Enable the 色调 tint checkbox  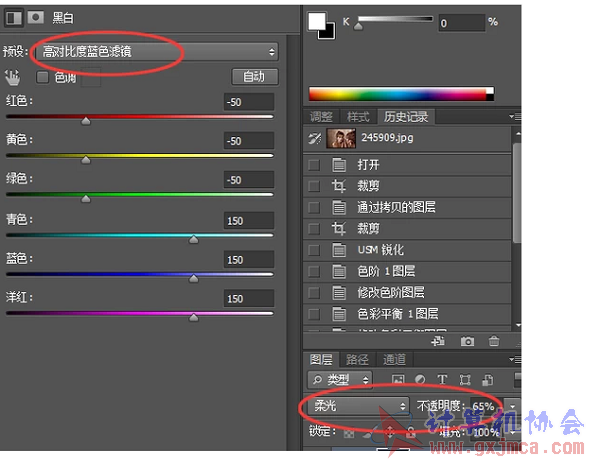point(42,77)
